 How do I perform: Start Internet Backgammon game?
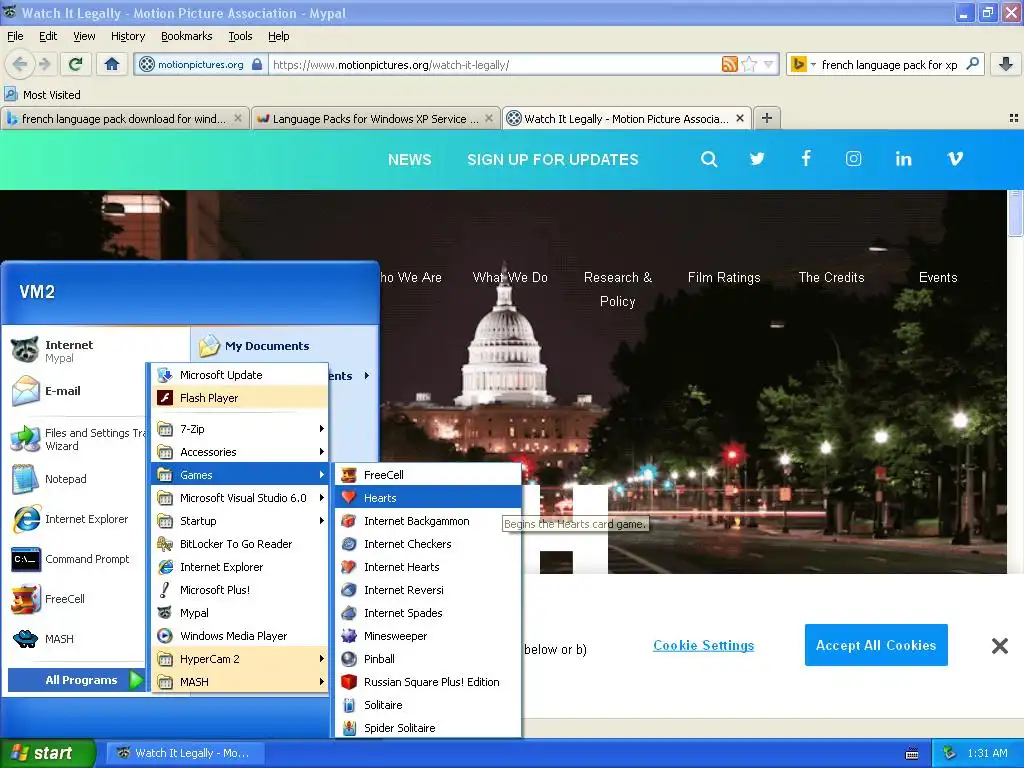[428, 520]
